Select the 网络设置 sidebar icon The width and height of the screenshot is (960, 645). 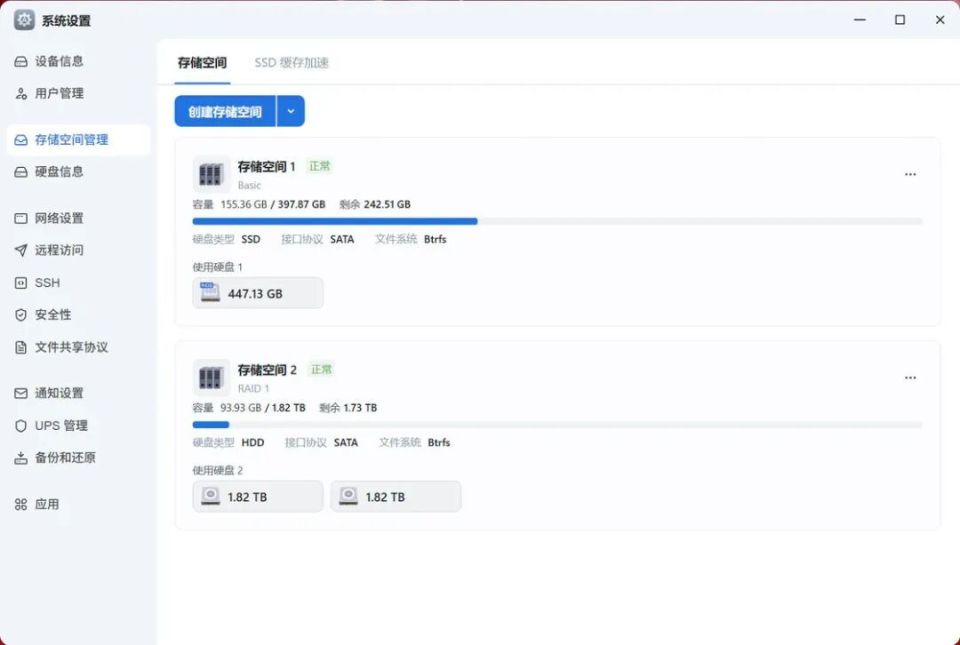coord(20,218)
